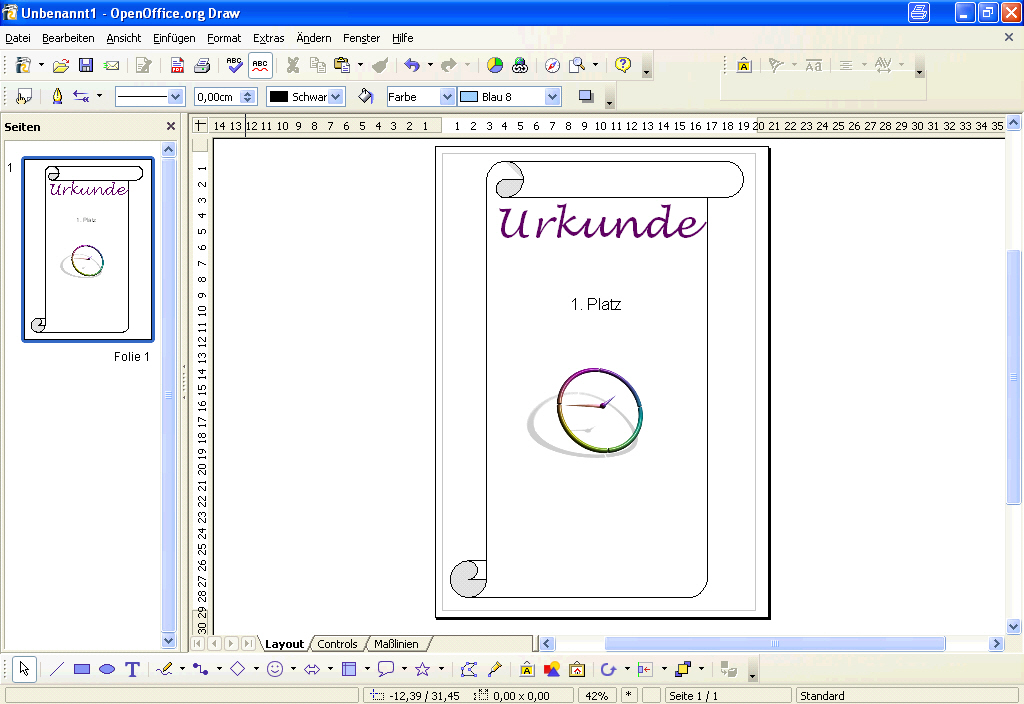Save the document using the floppy disk icon
This screenshot has height=704, width=1024.
point(86,65)
